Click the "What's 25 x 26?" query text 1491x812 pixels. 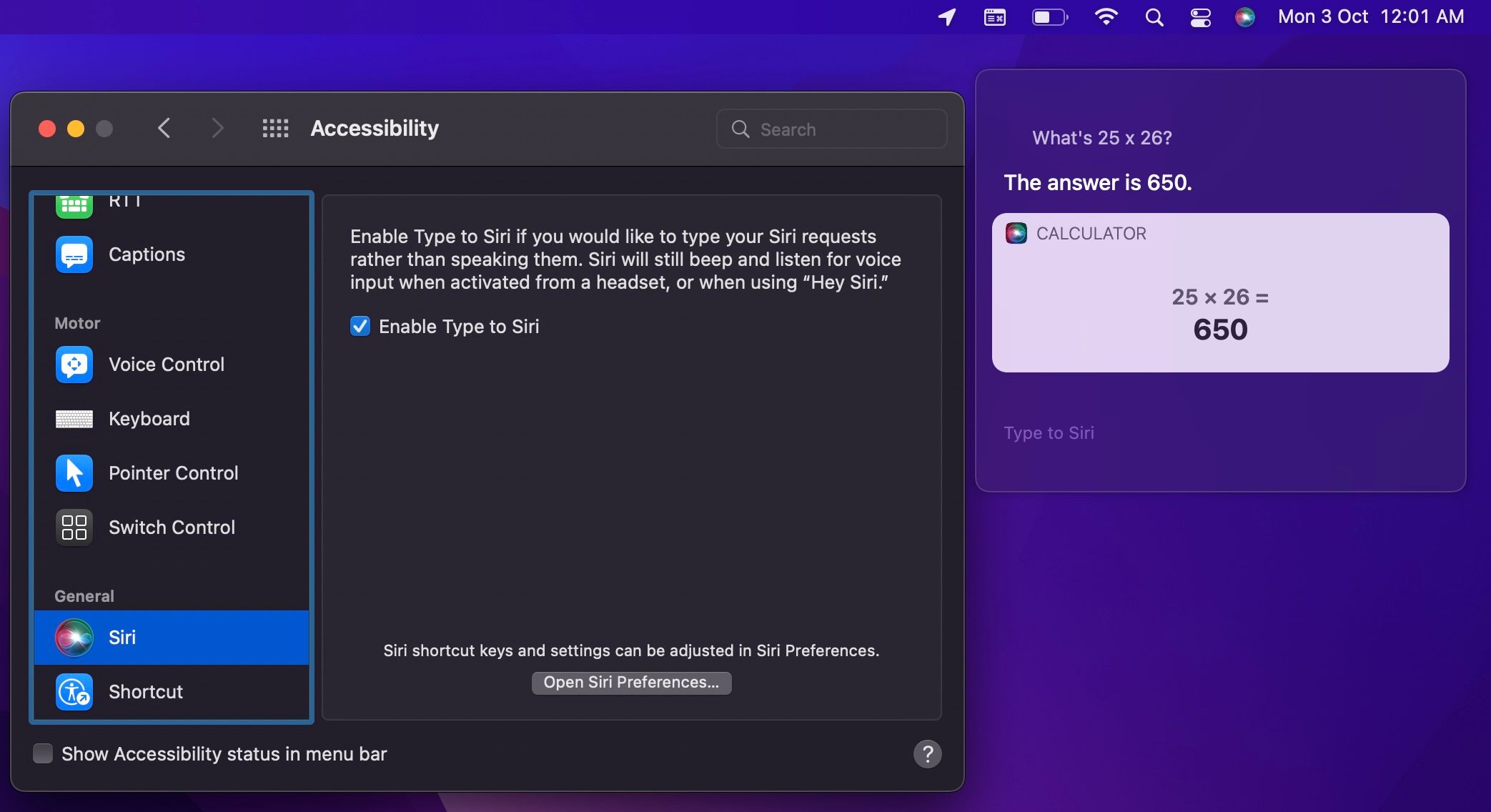[1101, 138]
